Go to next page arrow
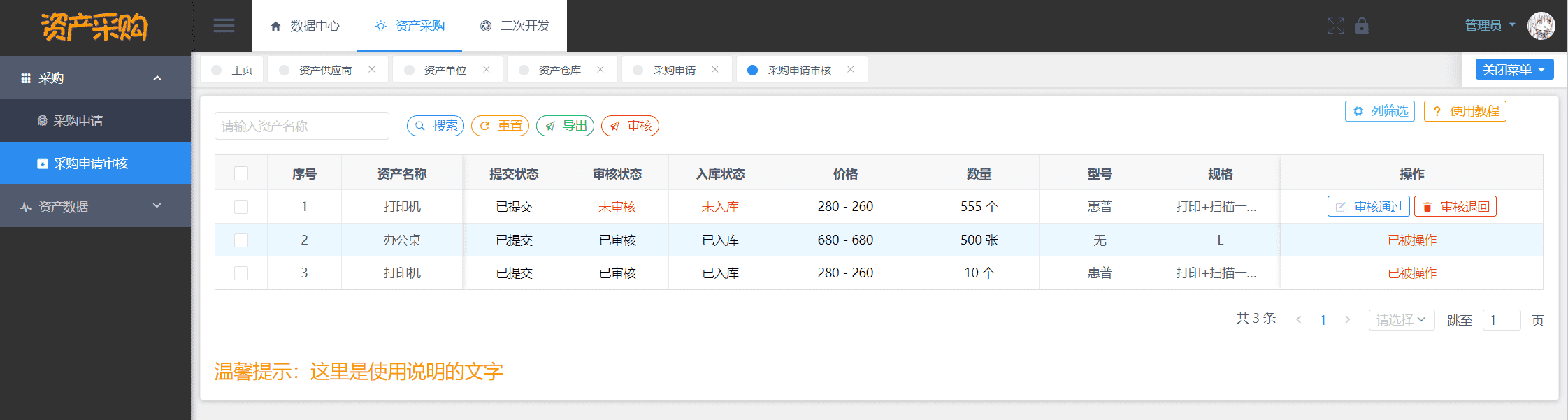The width and height of the screenshot is (1568, 420). tap(1347, 320)
